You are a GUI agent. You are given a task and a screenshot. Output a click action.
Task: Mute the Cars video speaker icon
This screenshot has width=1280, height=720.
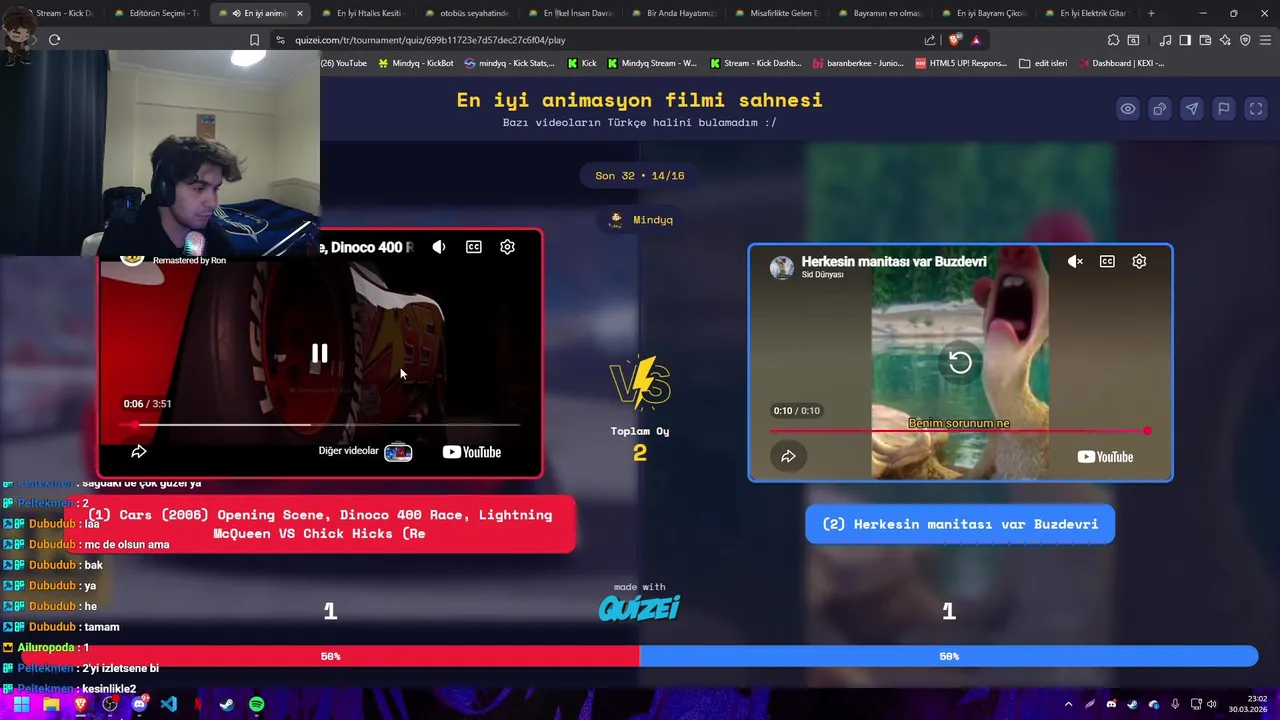pyautogui.click(x=439, y=247)
